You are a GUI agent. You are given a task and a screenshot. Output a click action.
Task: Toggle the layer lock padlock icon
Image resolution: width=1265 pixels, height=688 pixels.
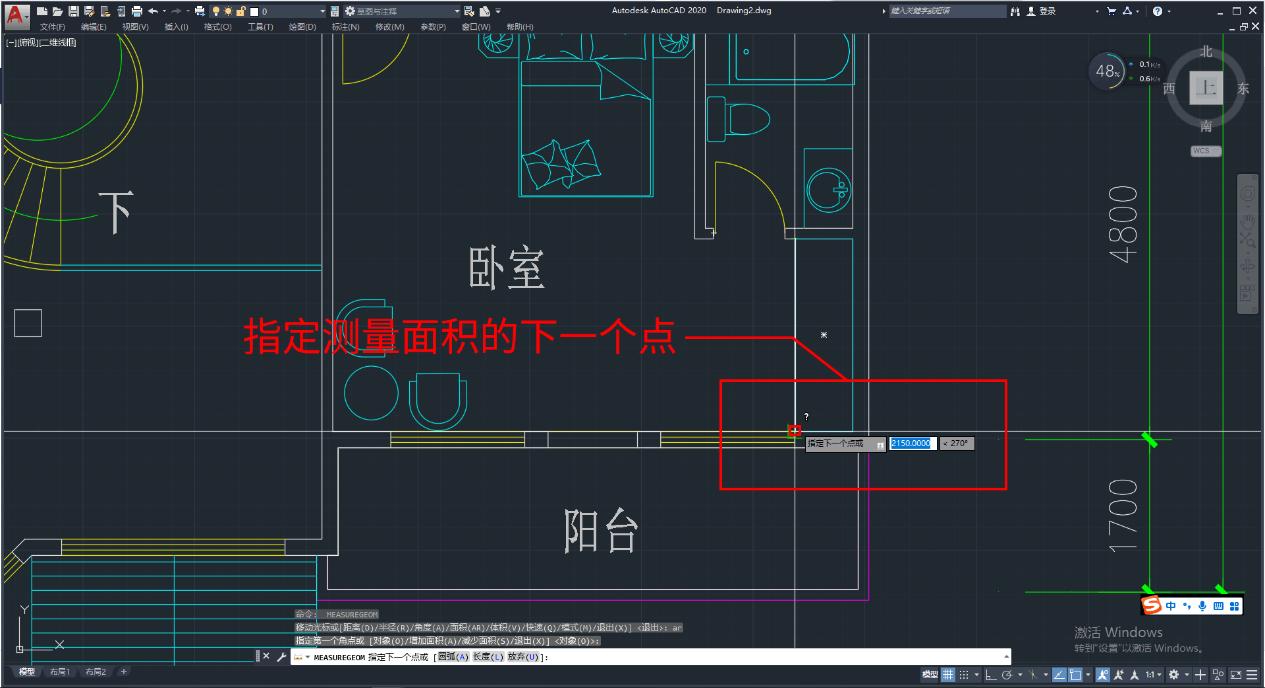240,11
